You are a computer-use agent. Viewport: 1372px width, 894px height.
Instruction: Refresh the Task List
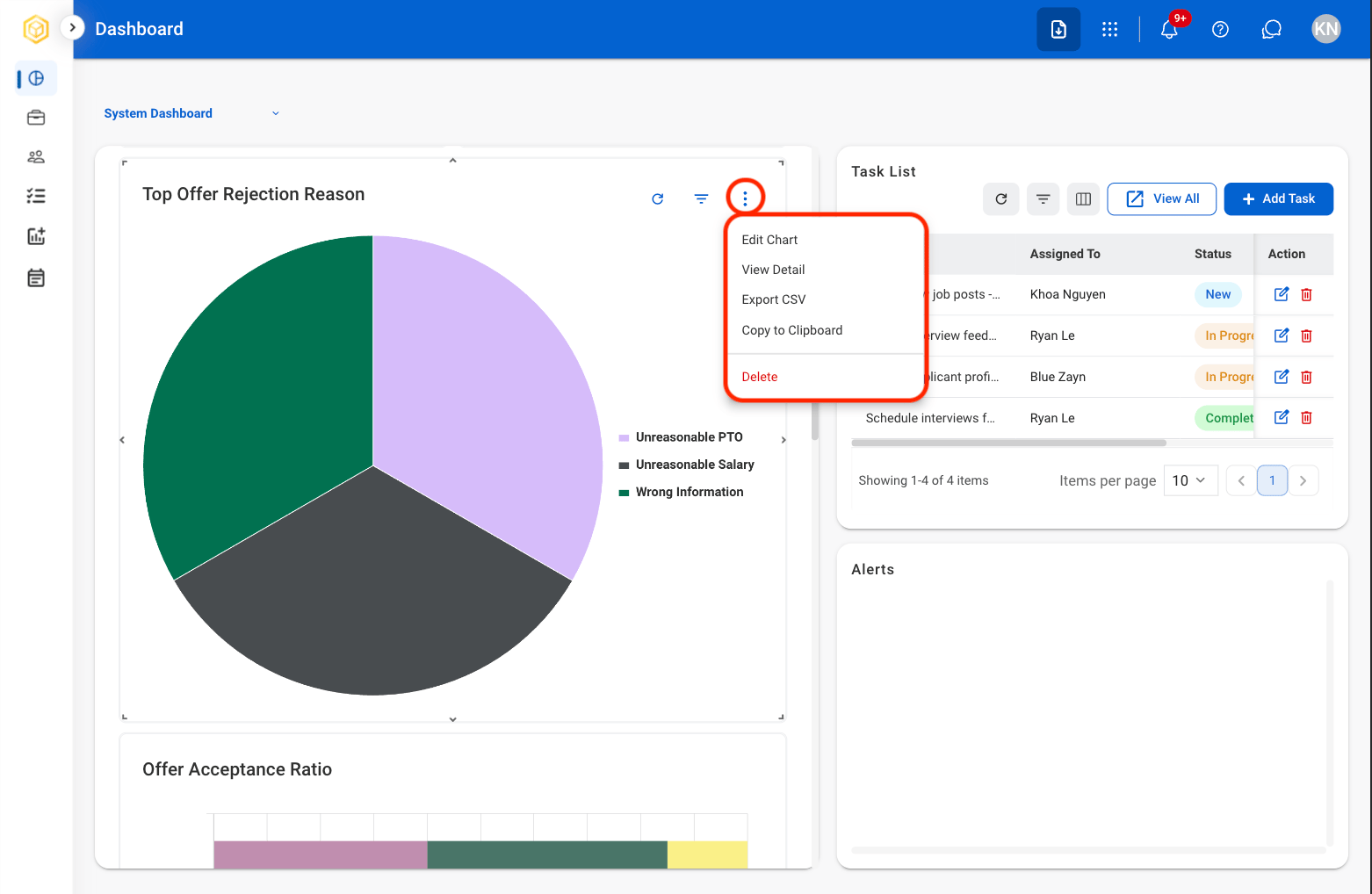[1001, 199]
